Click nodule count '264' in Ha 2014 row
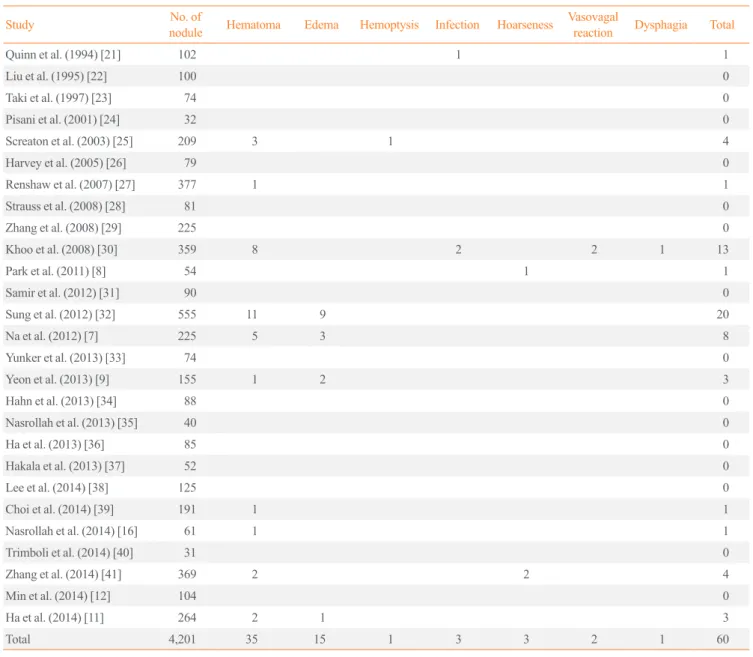This screenshot has height=657, width=753. (187, 618)
